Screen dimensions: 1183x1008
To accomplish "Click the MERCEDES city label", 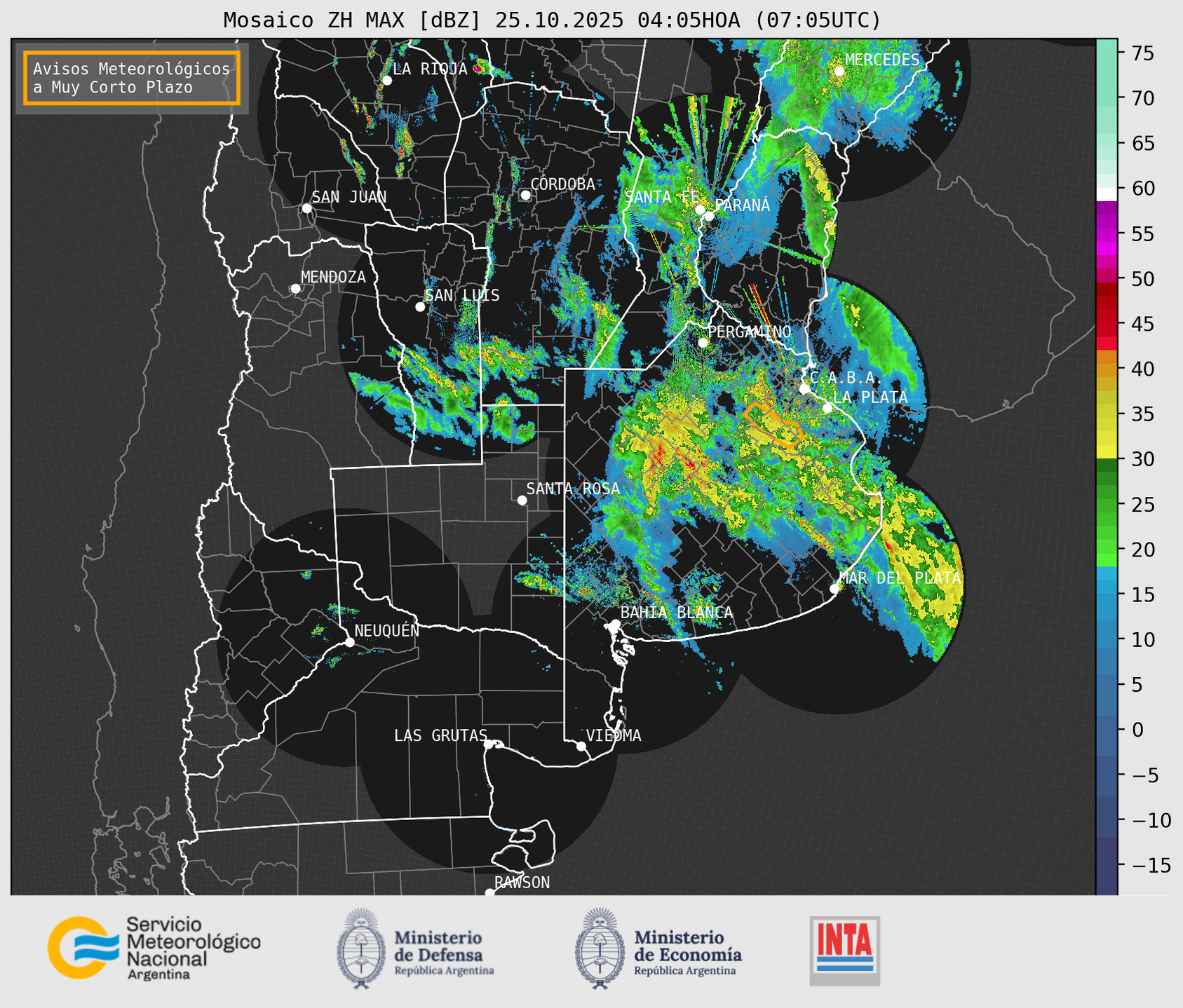I will (x=881, y=60).
